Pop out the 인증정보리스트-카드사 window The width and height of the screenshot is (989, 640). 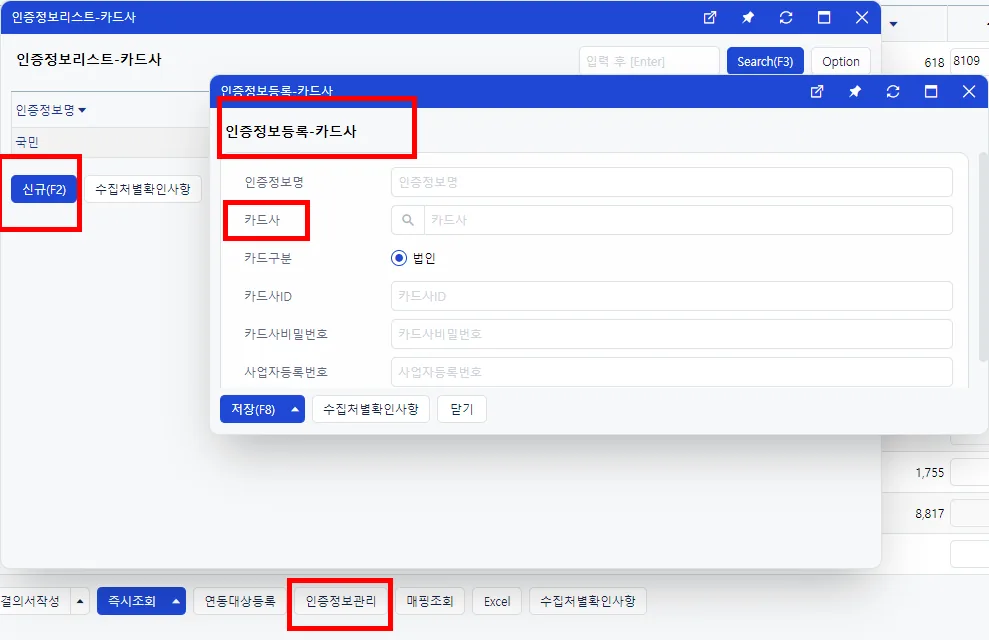pos(710,18)
